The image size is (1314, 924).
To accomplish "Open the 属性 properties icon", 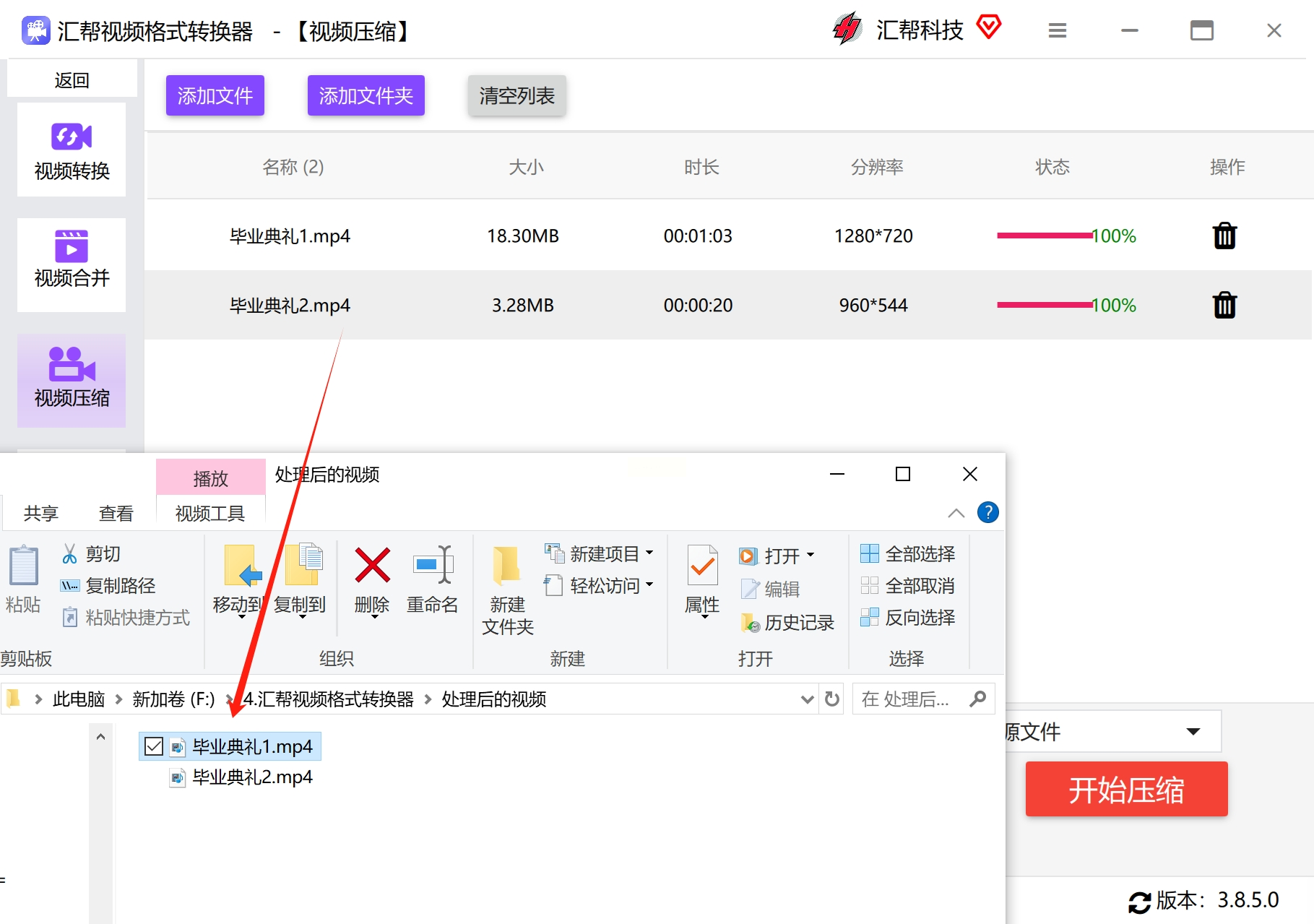I will click(702, 566).
